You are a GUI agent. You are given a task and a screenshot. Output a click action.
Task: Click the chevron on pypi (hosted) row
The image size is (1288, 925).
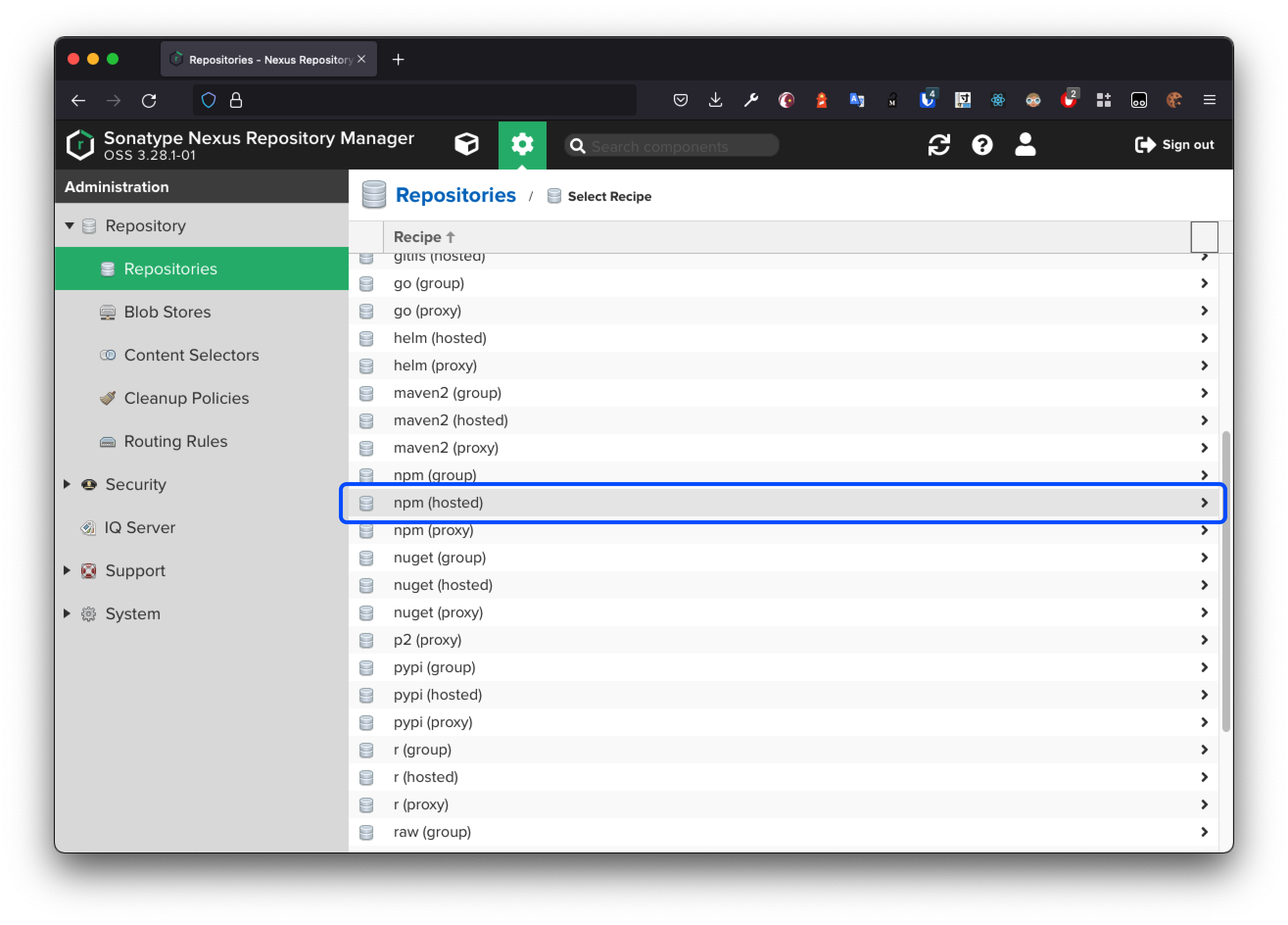1205,695
